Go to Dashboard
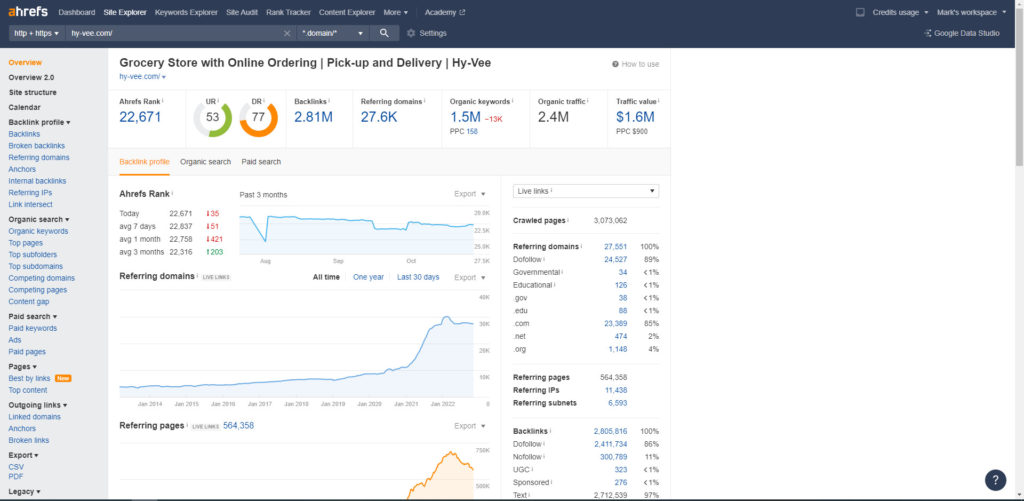Image resolution: width=1024 pixels, height=501 pixels. 76,12
